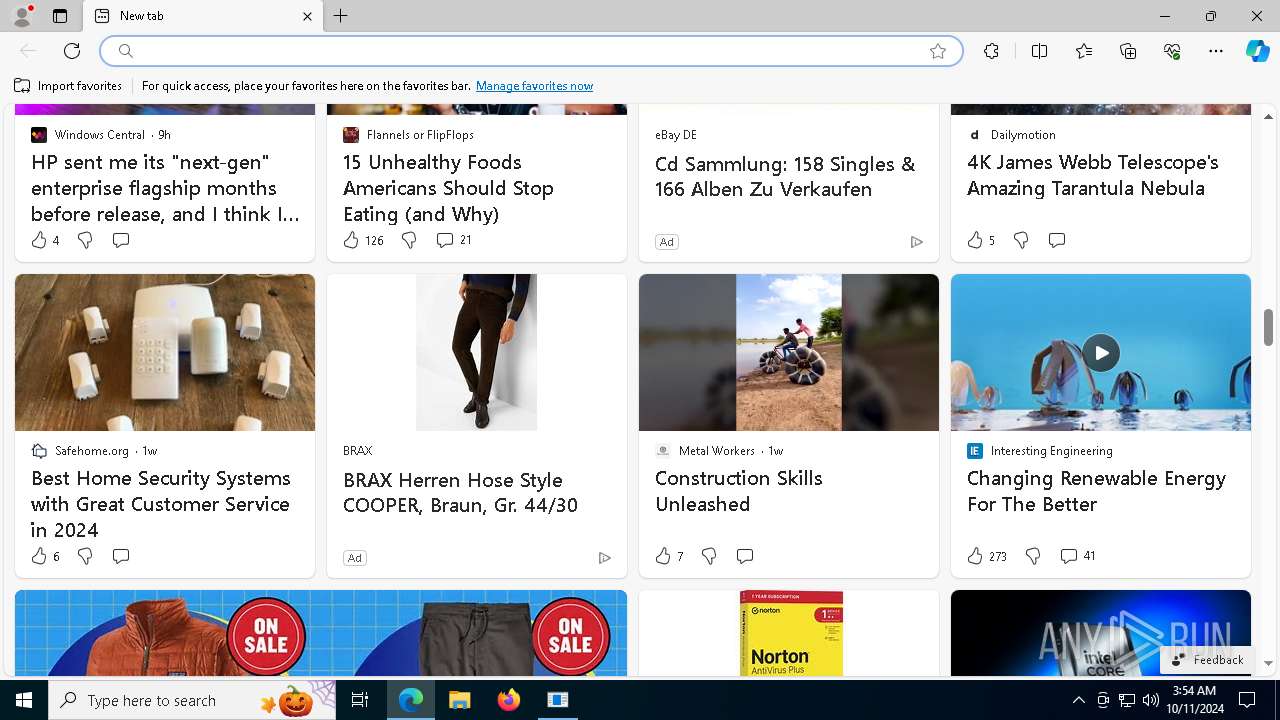Open Task View on taskbar
Screen dimensions: 1280x720
click(x=360, y=700)
